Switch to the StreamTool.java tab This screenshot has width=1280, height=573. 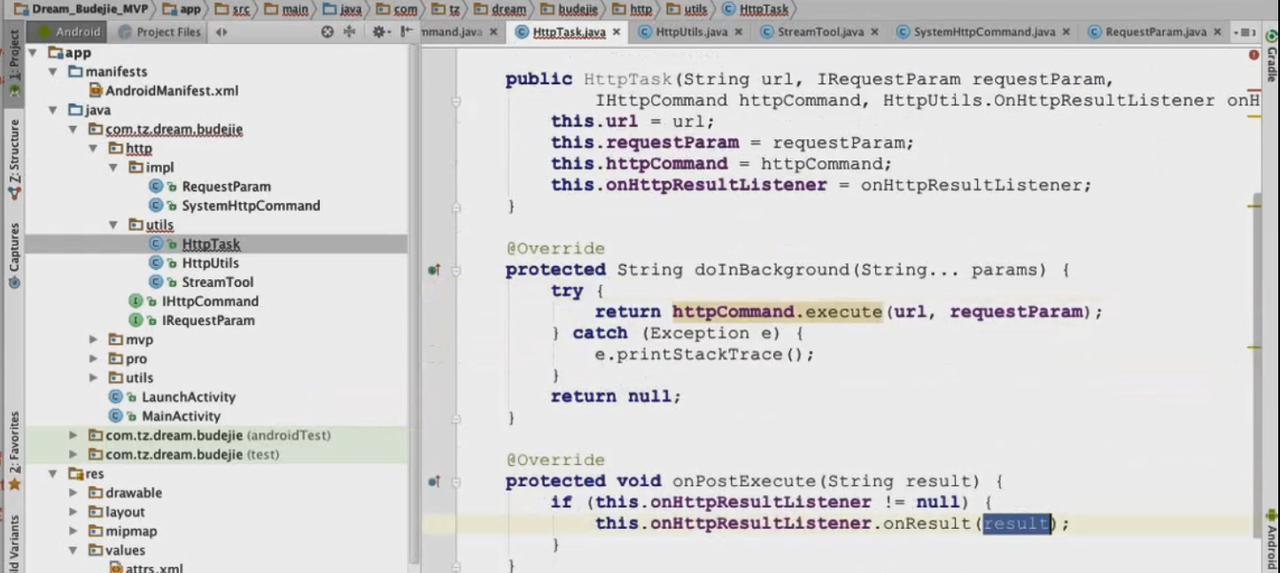[x=819, y=32]
